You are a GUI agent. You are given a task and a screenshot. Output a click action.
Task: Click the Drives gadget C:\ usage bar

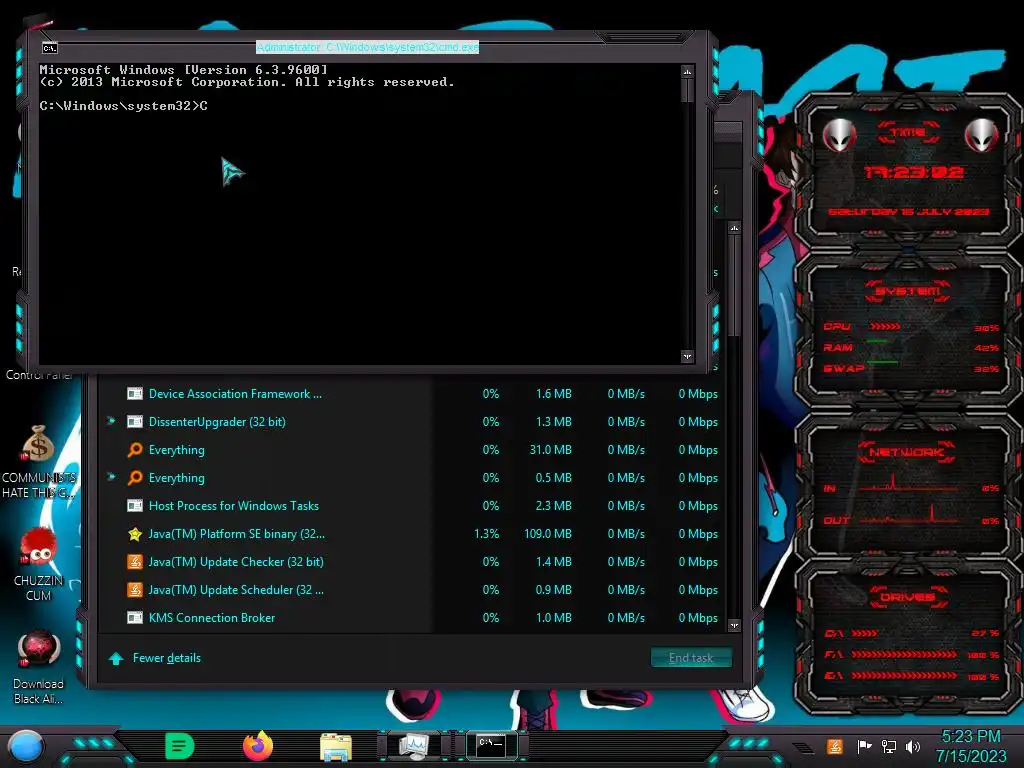coord(865,633)
